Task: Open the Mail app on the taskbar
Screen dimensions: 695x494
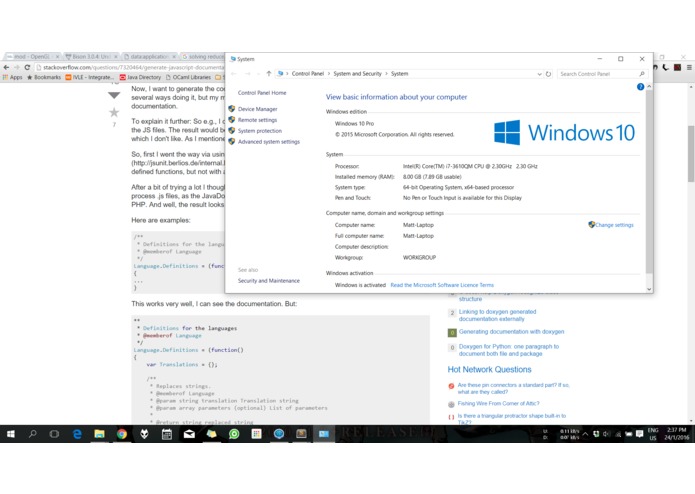Action: [189, 434]
